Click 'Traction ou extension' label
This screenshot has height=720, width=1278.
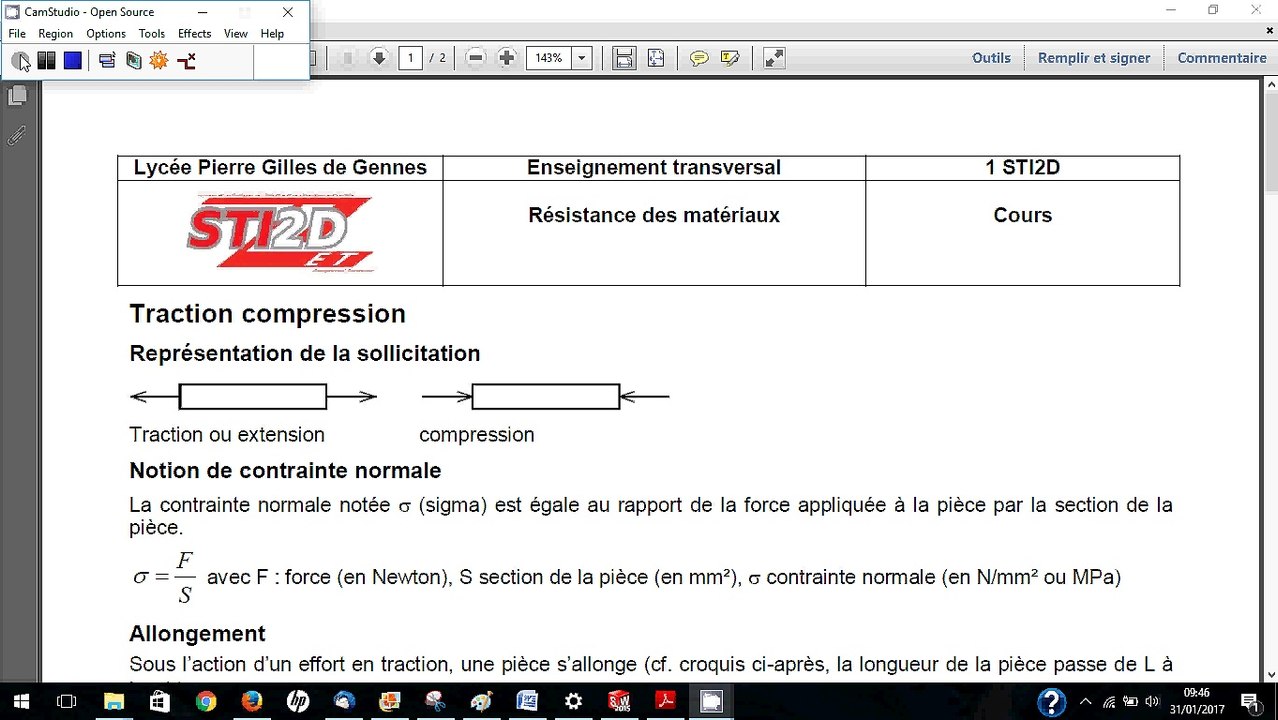pyautogui.click(x=227, y=435)
